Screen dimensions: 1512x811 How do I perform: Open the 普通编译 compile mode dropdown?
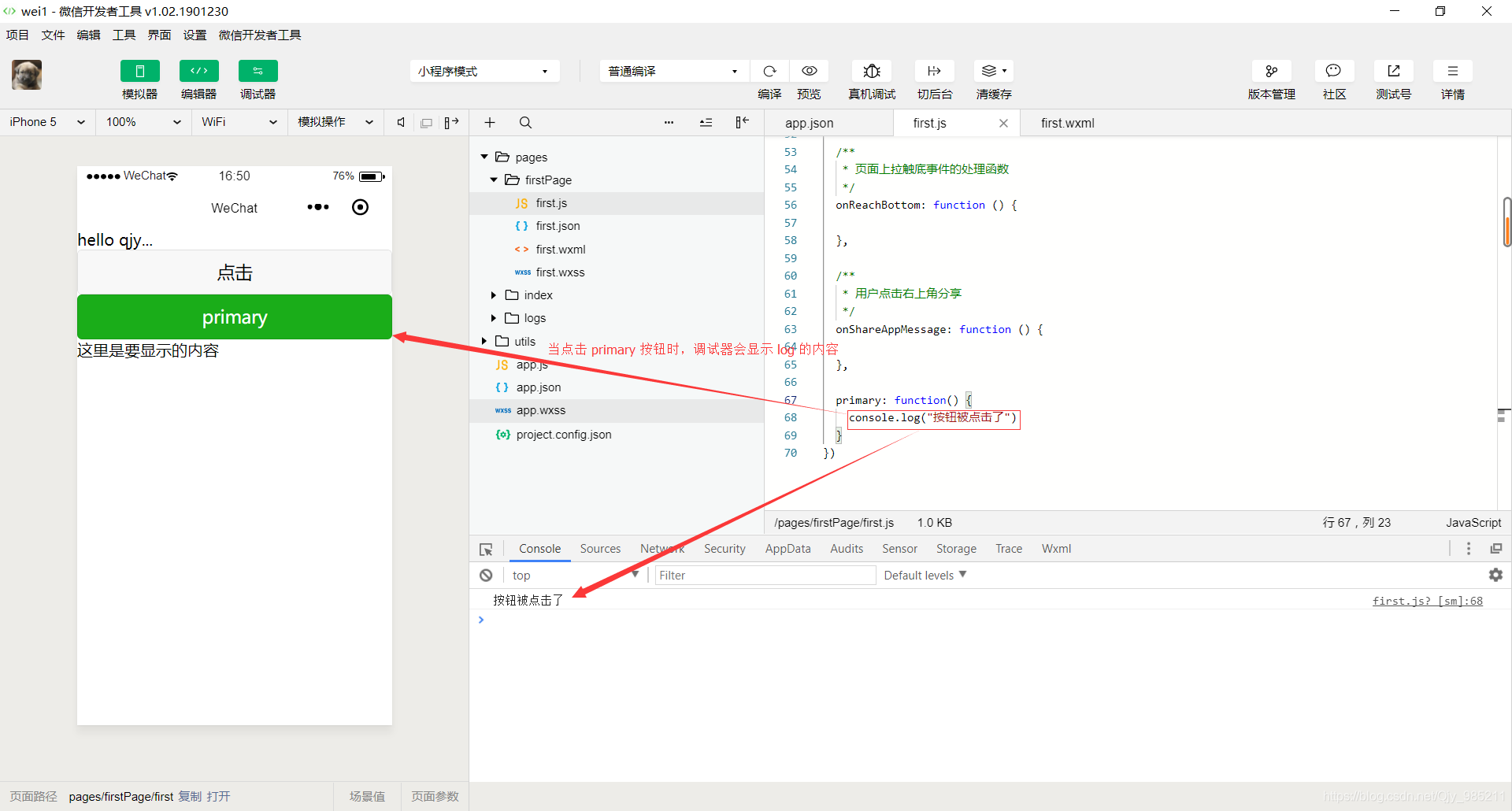(x=674, y=71)
